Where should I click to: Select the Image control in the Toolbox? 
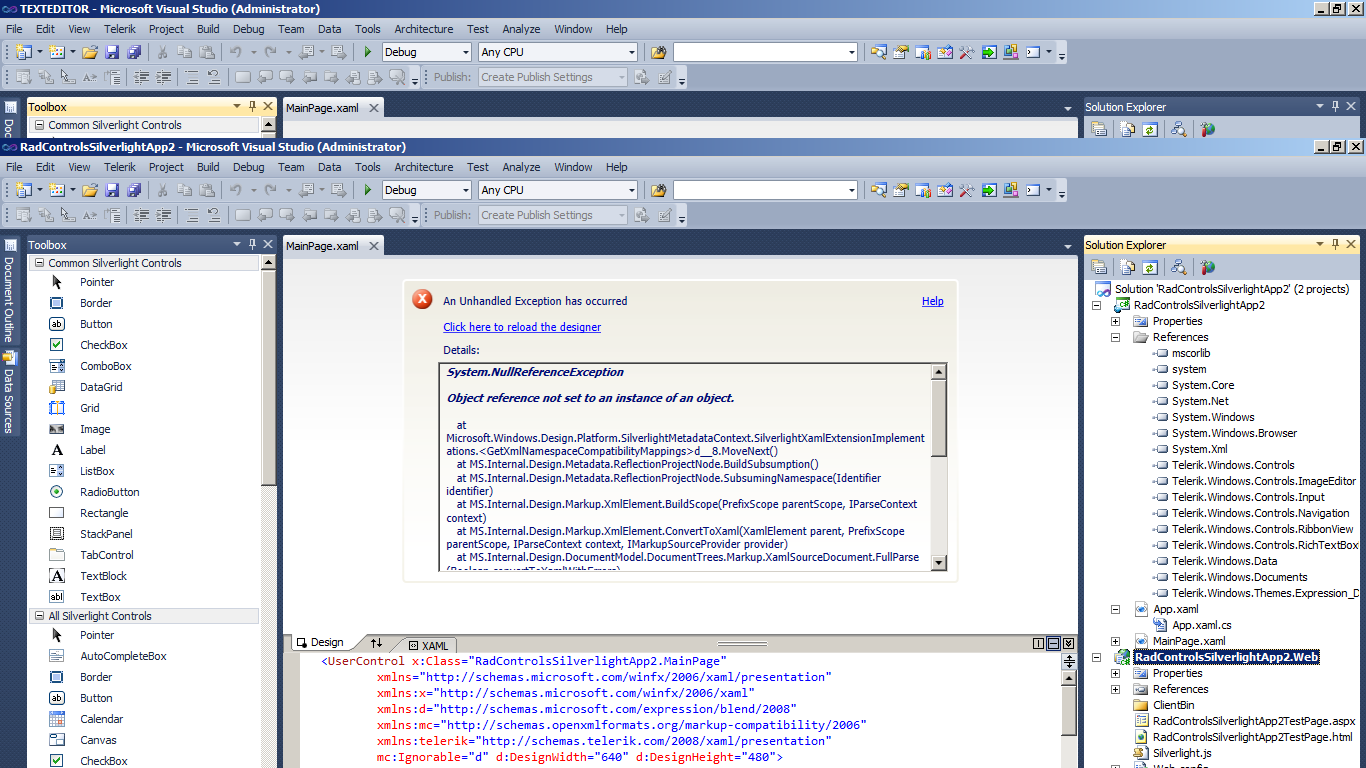point(95,429)
